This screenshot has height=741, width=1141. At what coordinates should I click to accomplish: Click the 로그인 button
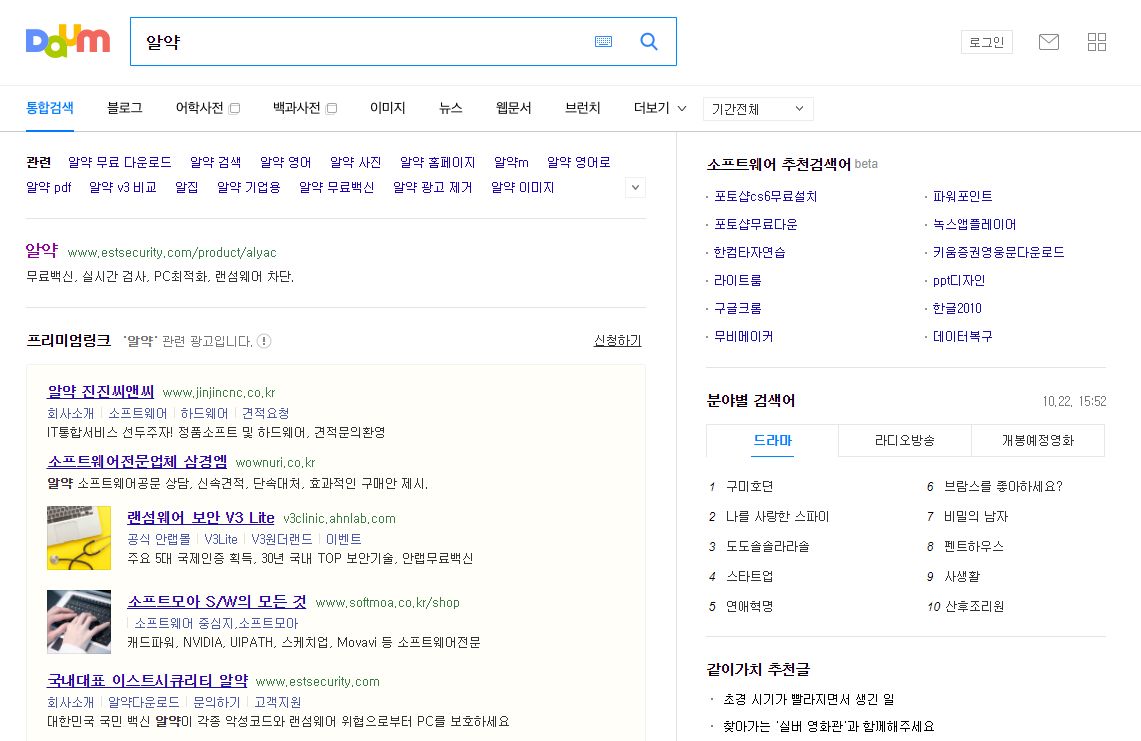(987, 42)
